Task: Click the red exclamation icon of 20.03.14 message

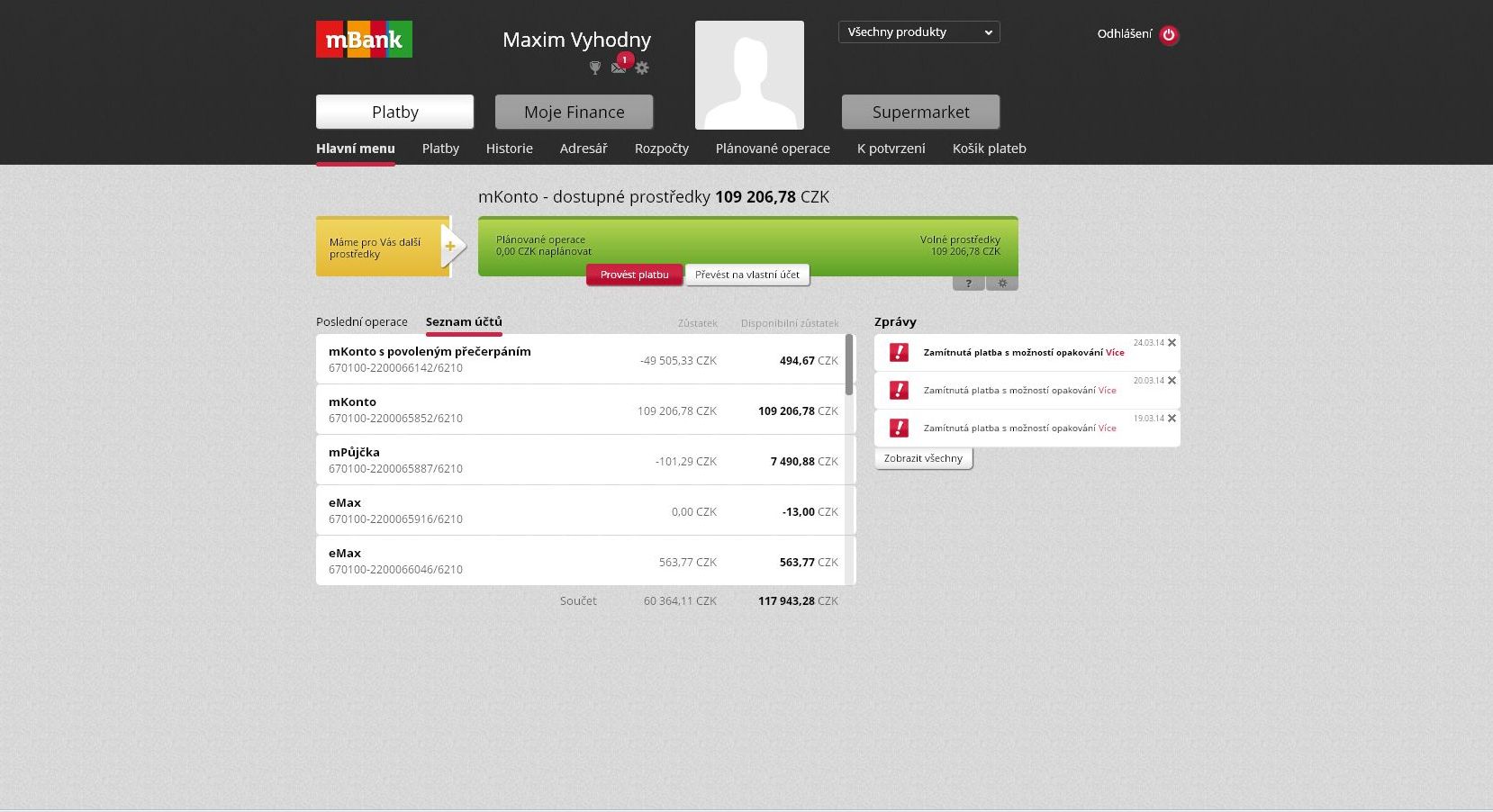Action: [899, 390]
